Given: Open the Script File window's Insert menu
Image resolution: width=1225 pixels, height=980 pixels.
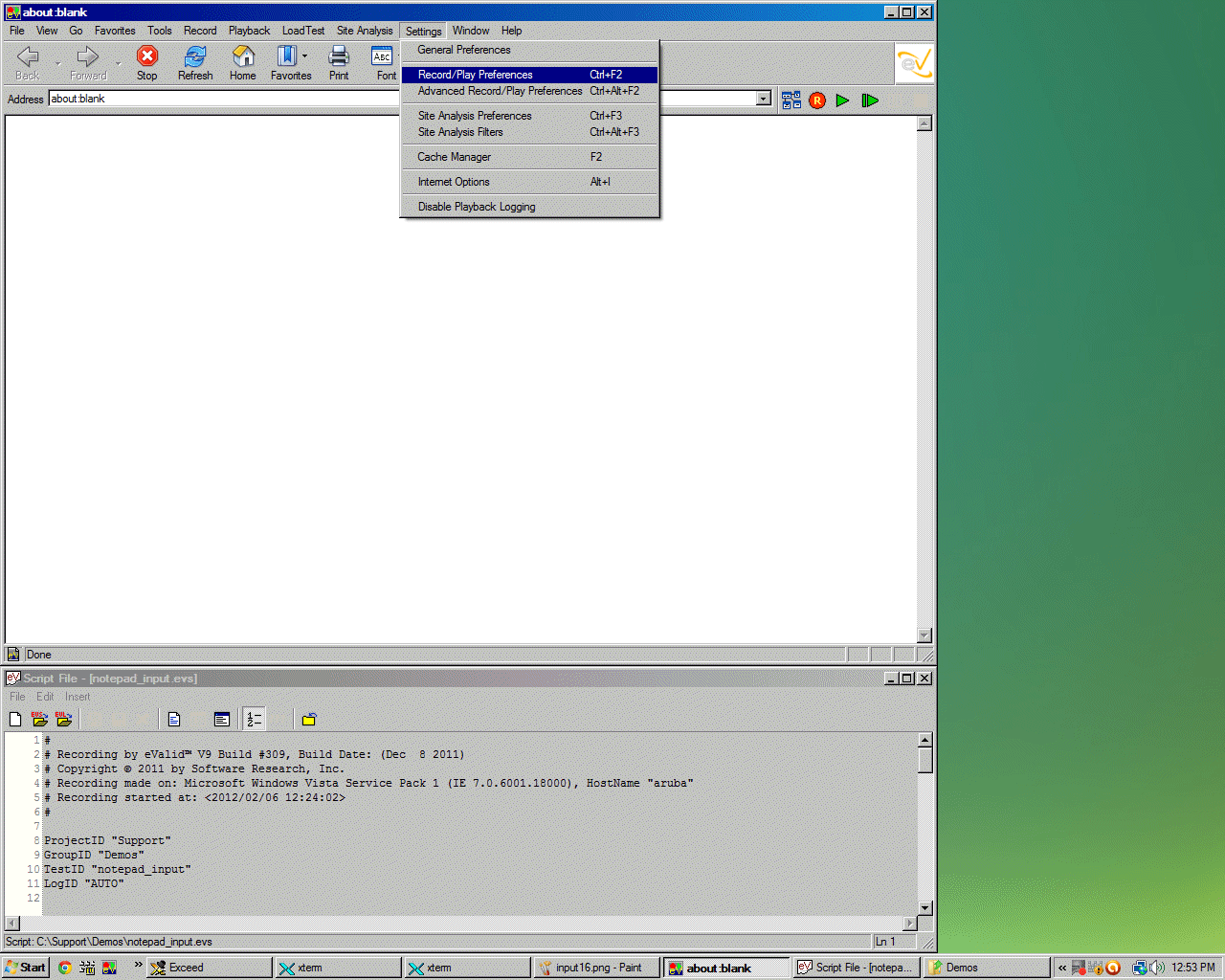Looking at the screenshot, I should 78,697.
